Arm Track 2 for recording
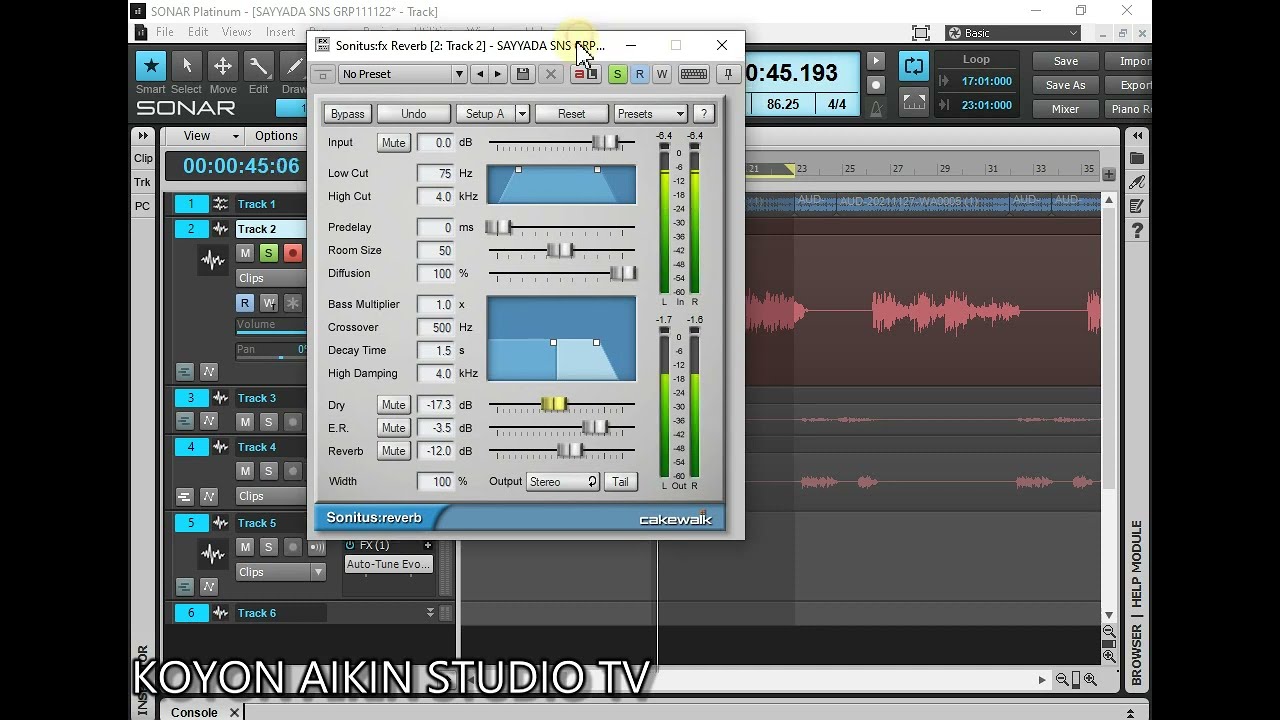Viewport: 1280px width, 720px height. pyautogui.click(x=293, y=253)
